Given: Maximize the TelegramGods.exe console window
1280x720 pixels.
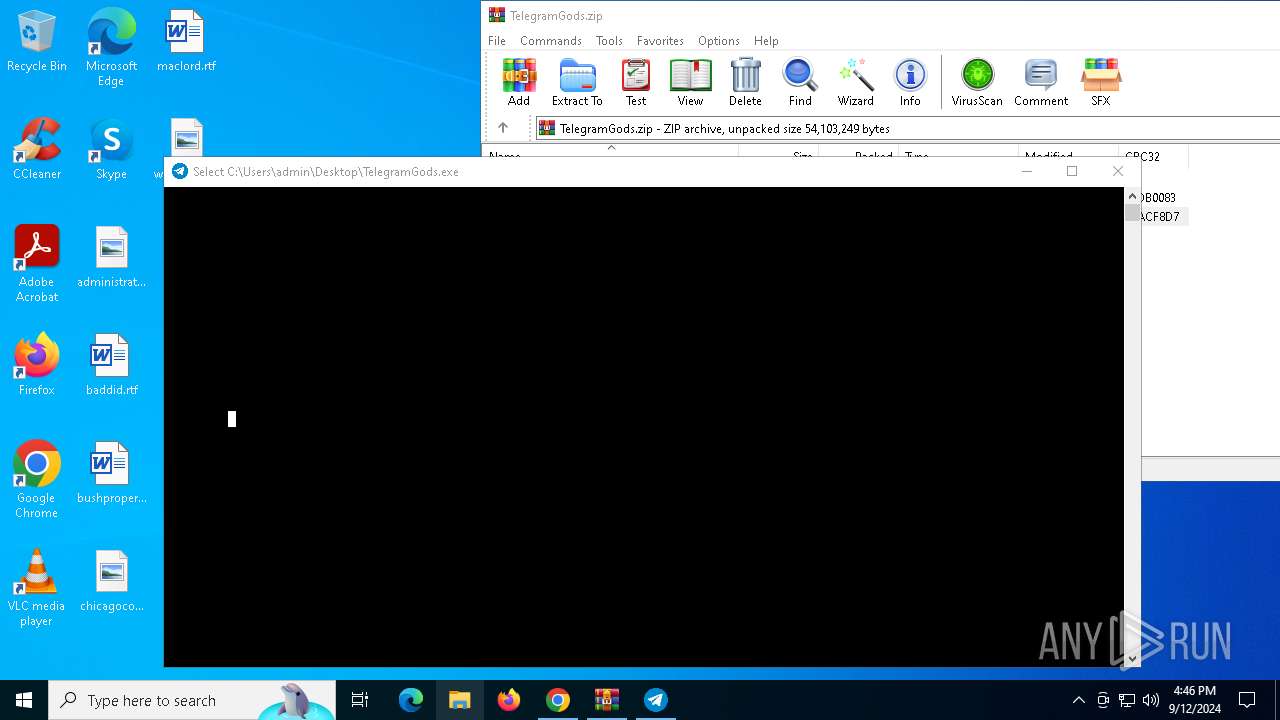Looking at the screenshot, I should [1072, 171].
